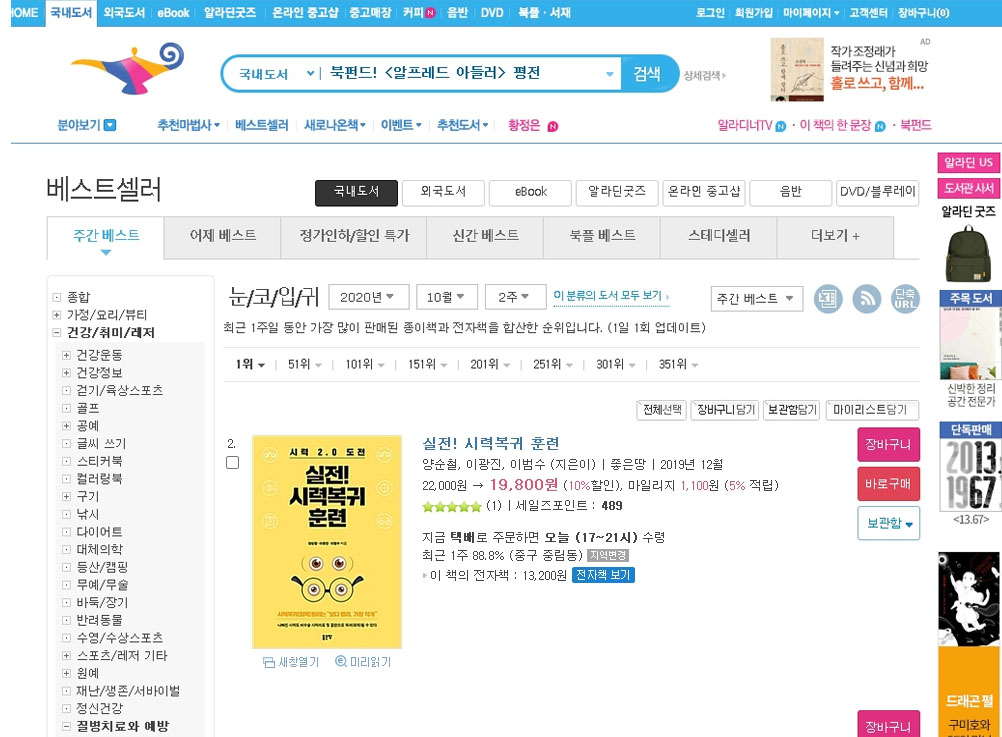Click the 상세검색 link
The height and width of the screenshot is (737, 1002).
[x=704, y=75]
